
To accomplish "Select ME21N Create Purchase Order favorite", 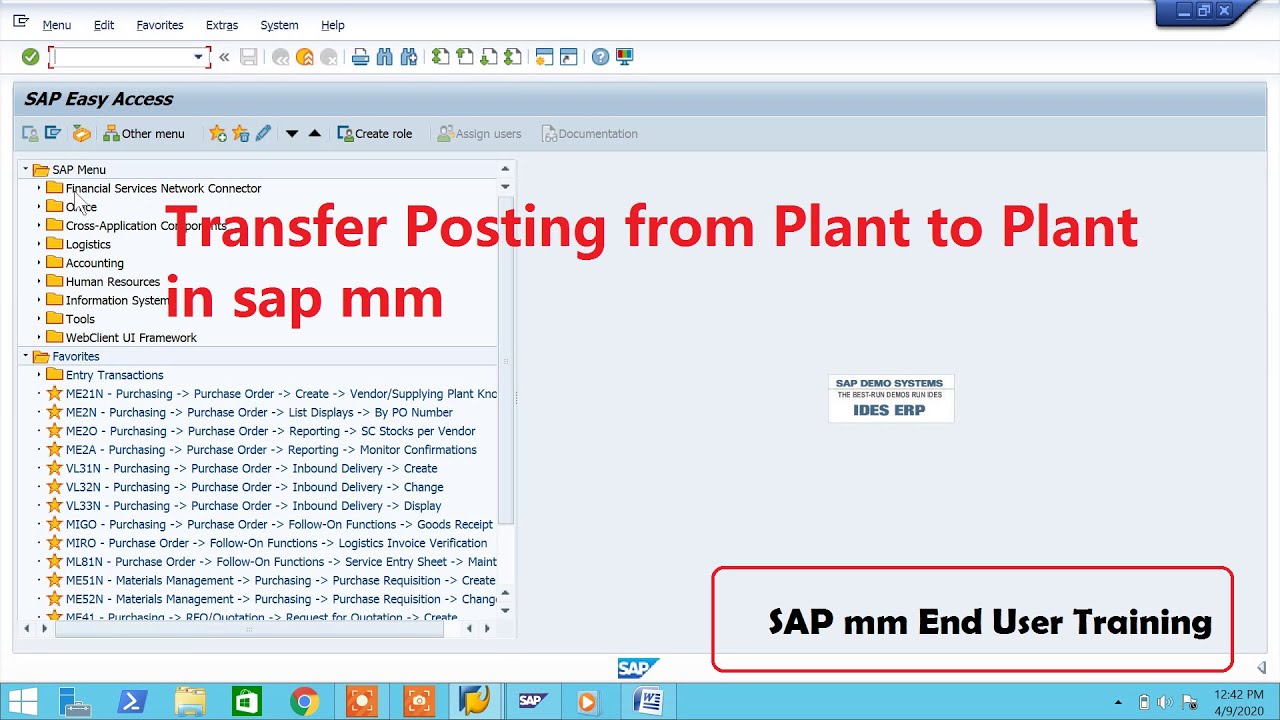I will [281, 394].
